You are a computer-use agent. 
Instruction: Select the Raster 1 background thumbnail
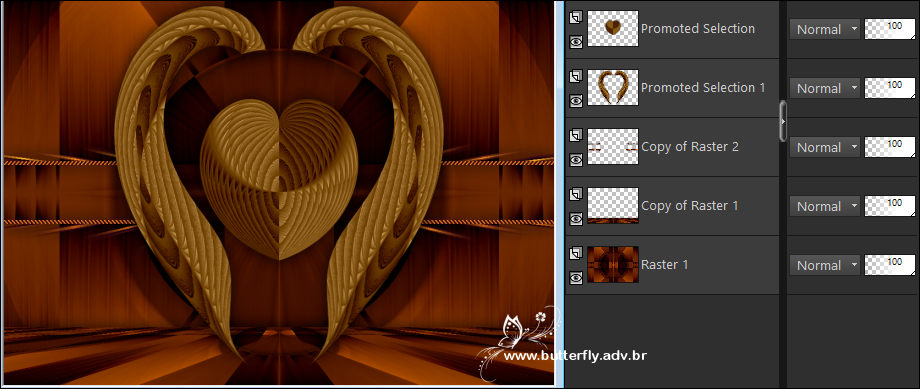click(x=613, y=265)
